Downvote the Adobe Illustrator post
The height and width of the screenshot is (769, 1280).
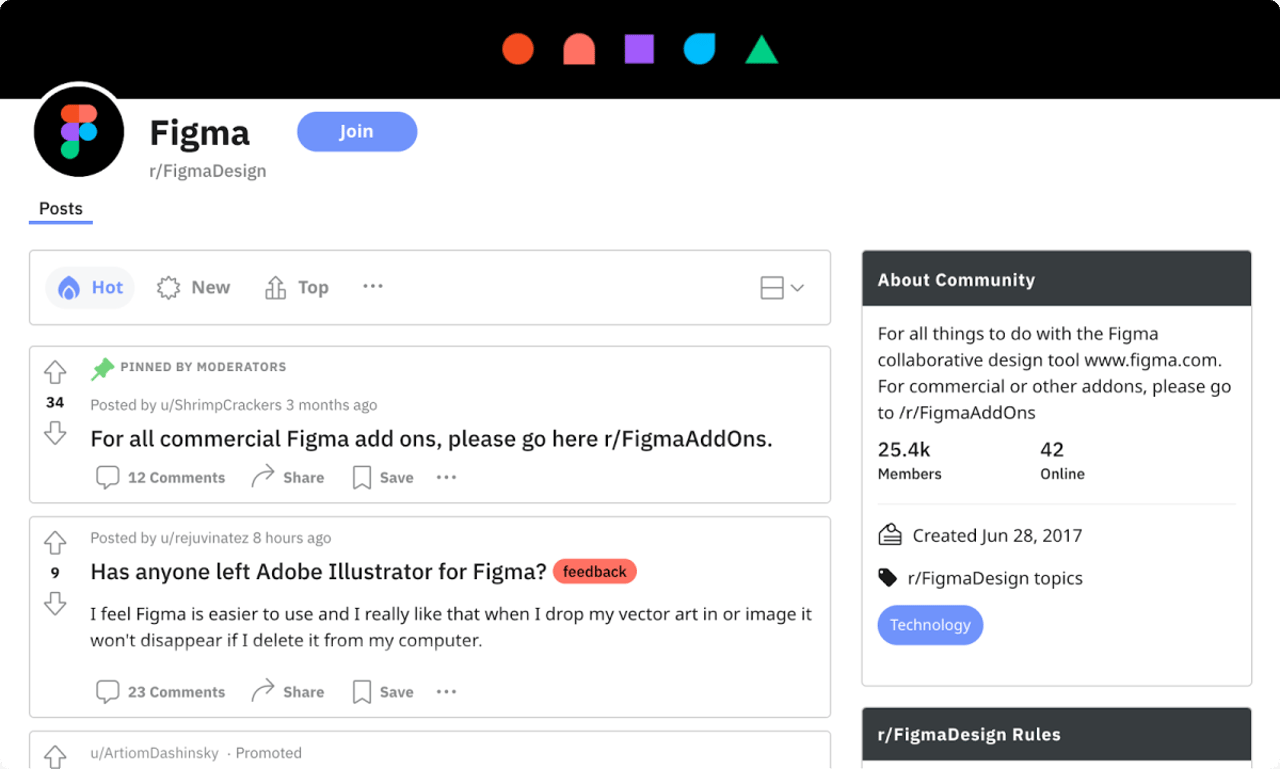[x=55, y=603]
